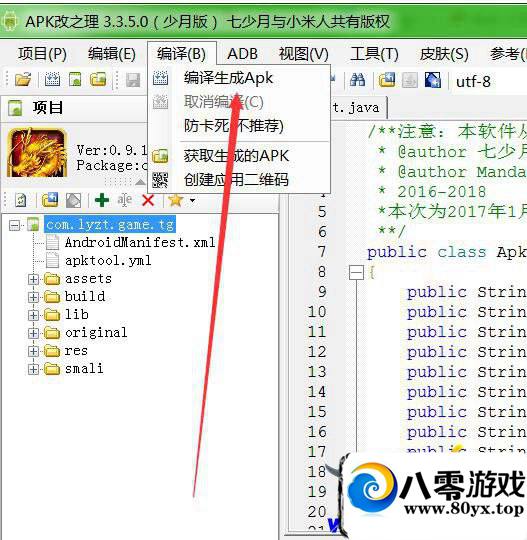Screen dimensions: 527x540
Task: Expand the build folder
Action: (33, 297)
